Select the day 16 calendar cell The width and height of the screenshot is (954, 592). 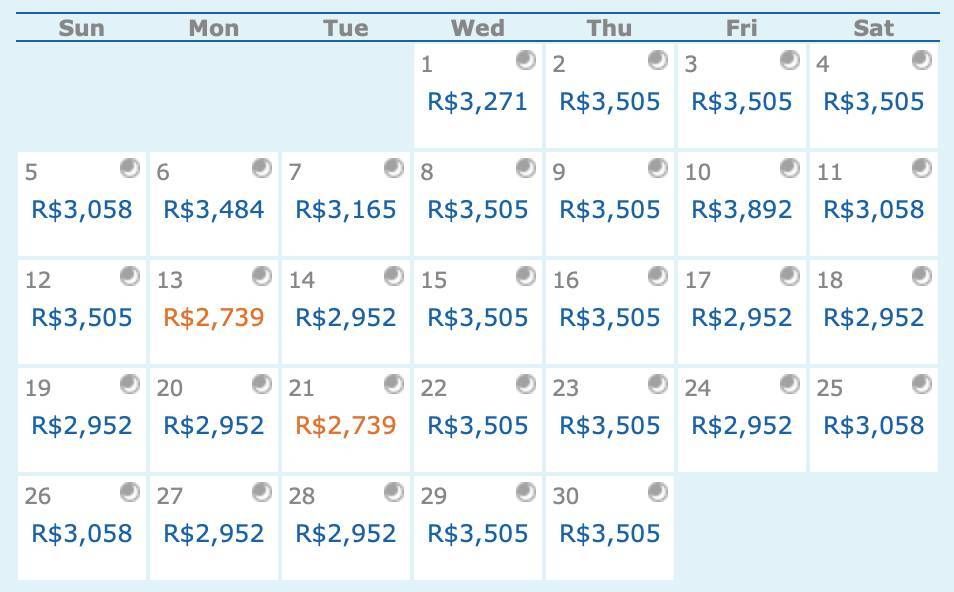(x=610, y=312)
